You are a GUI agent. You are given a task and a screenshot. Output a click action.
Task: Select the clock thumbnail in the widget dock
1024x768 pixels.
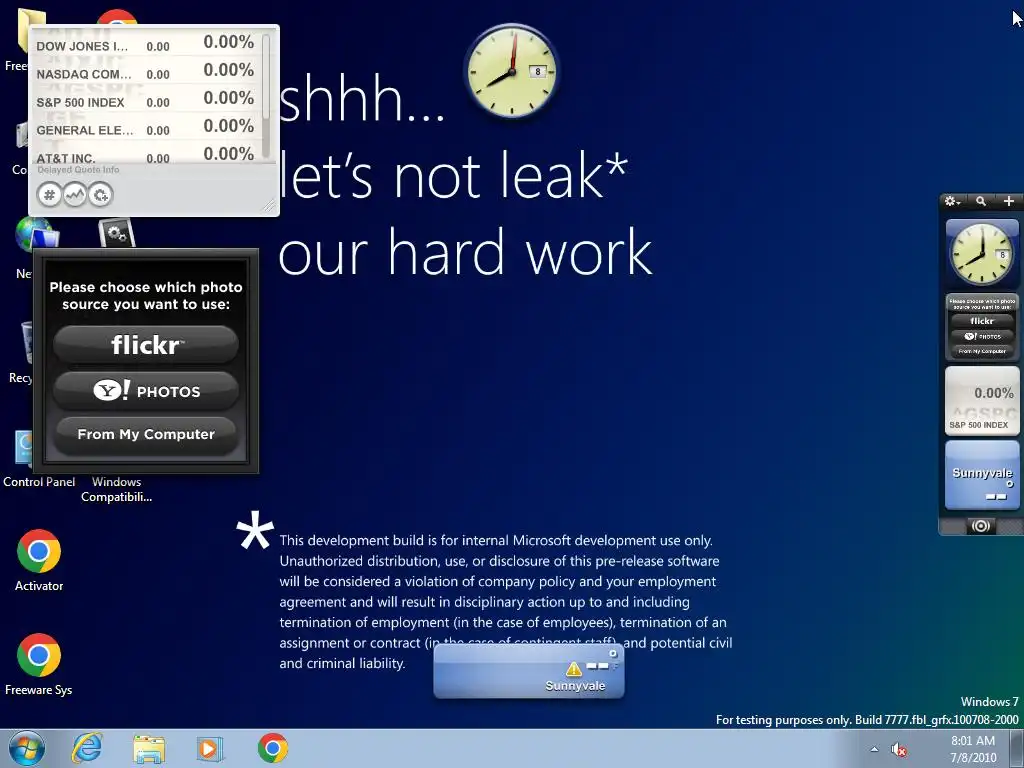pos(982,254)
